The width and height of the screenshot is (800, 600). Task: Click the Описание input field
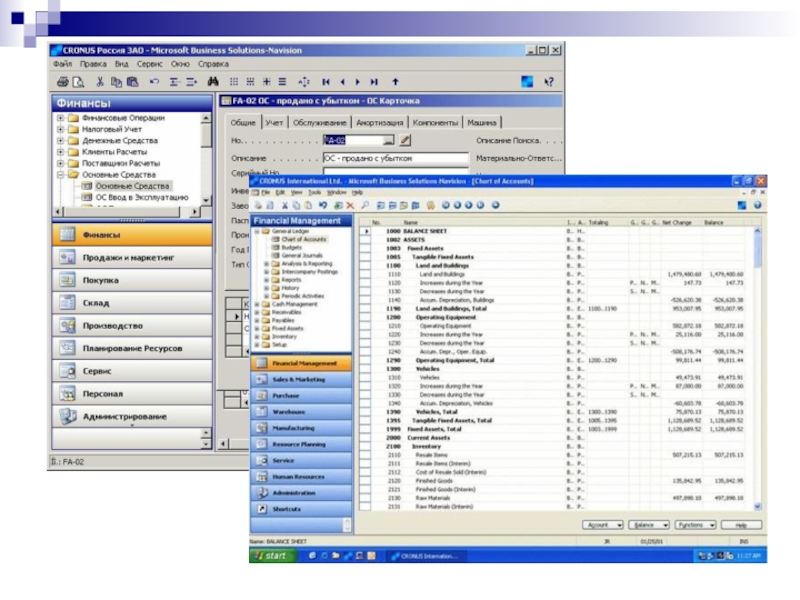(x=395, y=158)
